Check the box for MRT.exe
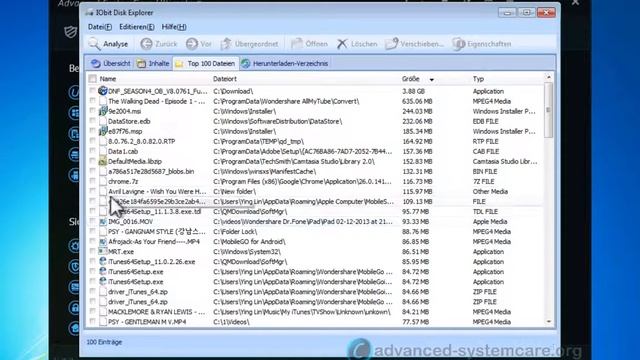Image resolution: width=640 pixels, height=360 pixels. 93,251
